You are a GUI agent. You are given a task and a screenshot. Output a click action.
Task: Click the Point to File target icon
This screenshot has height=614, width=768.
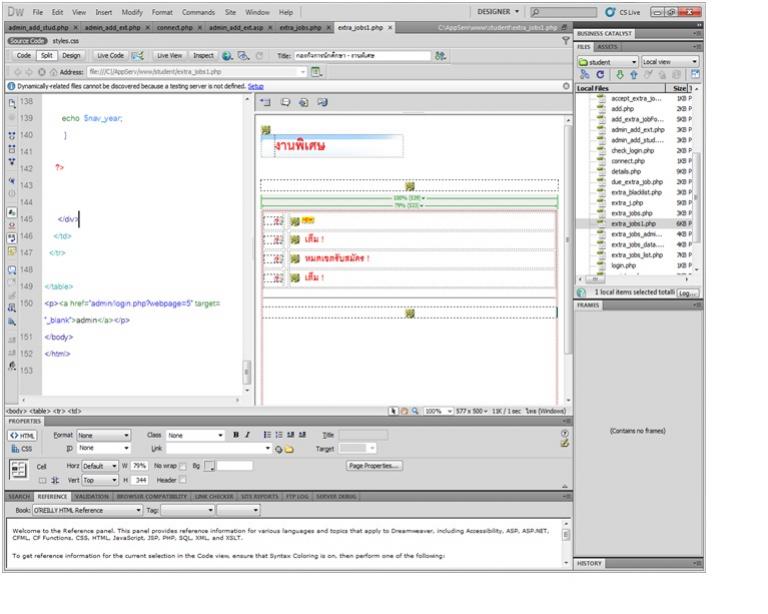click(279, 449)
